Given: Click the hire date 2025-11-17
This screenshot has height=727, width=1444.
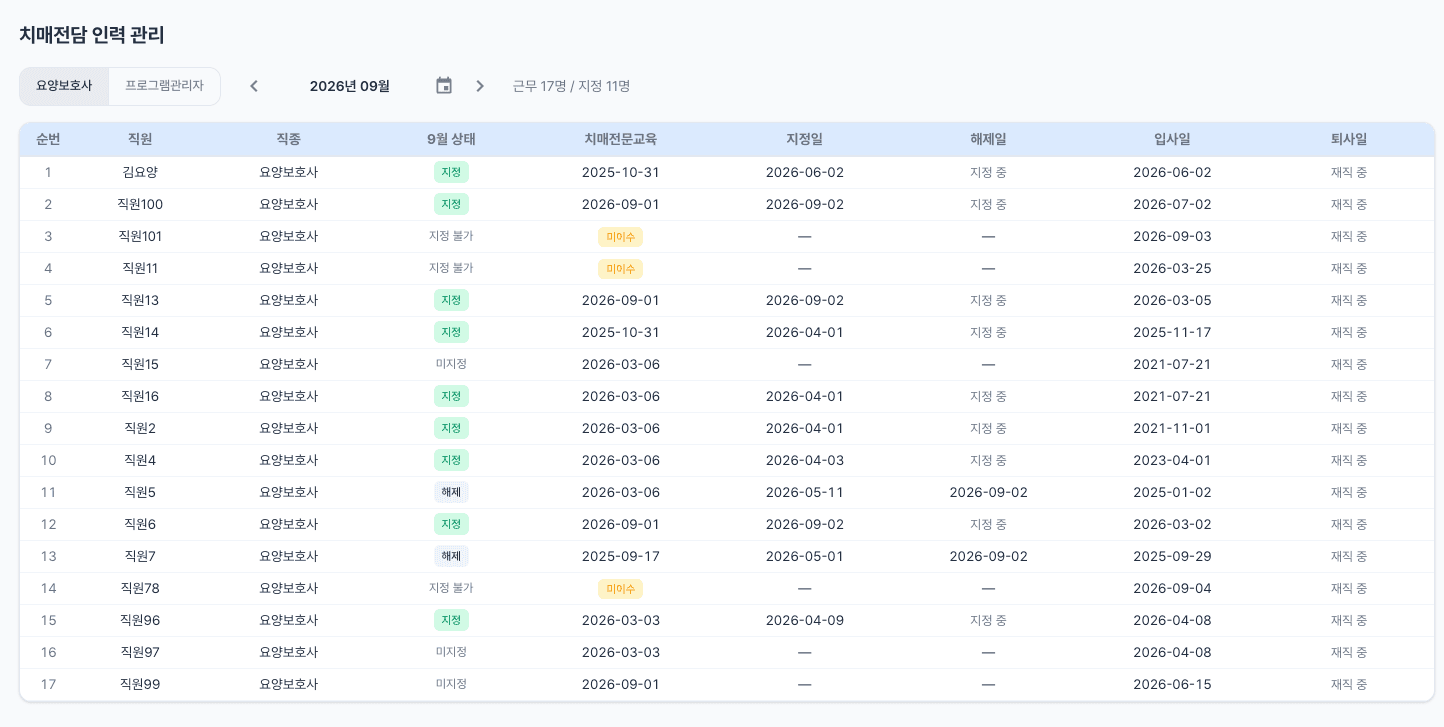Looking at the screenshot, I should tap(1172, 332).
